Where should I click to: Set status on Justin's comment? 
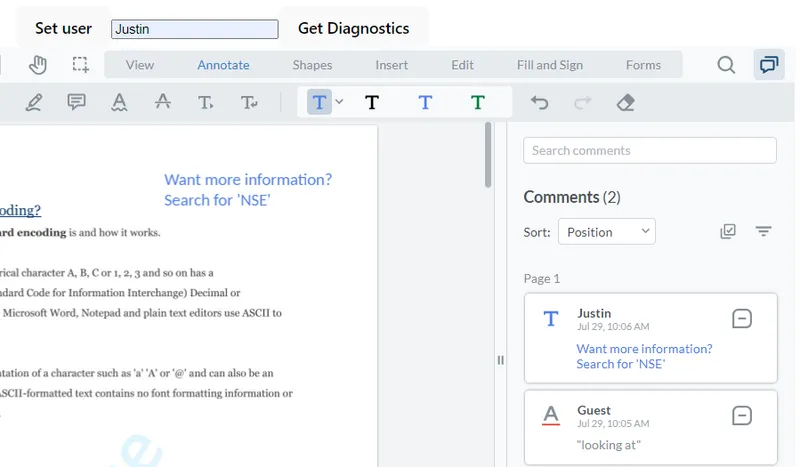pos(742,318)
